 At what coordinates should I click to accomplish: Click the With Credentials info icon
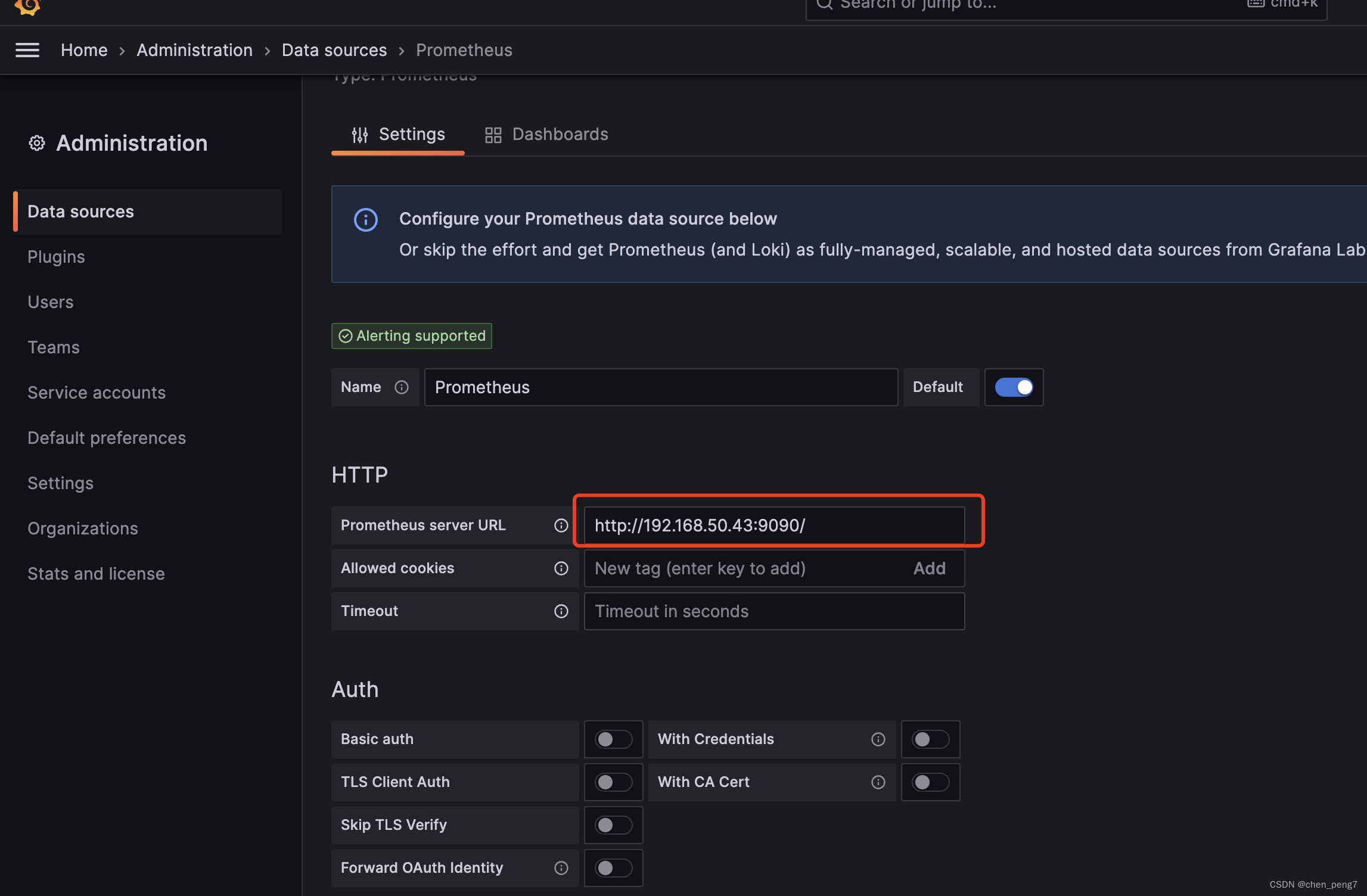pos(878,739)
